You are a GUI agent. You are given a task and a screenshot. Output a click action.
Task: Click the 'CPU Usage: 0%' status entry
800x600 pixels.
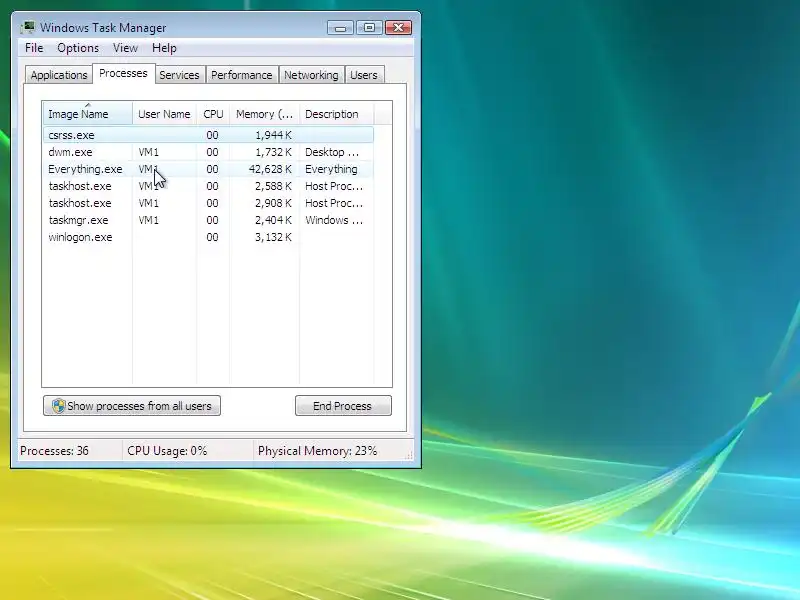[167, 451]
